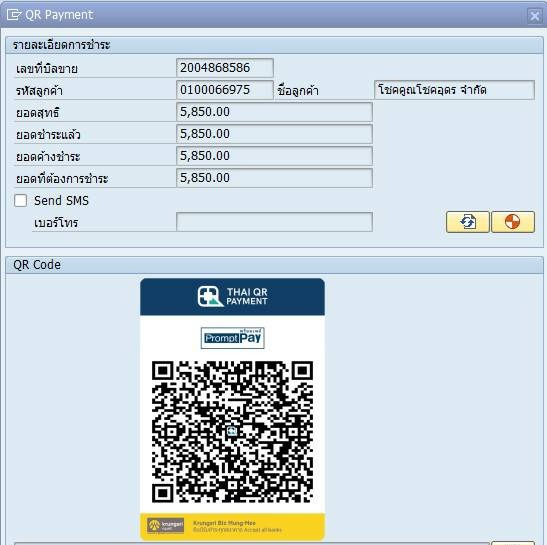Click the orange circle check-status button
The image size is (547, 545).
click(x=513, y=222)
